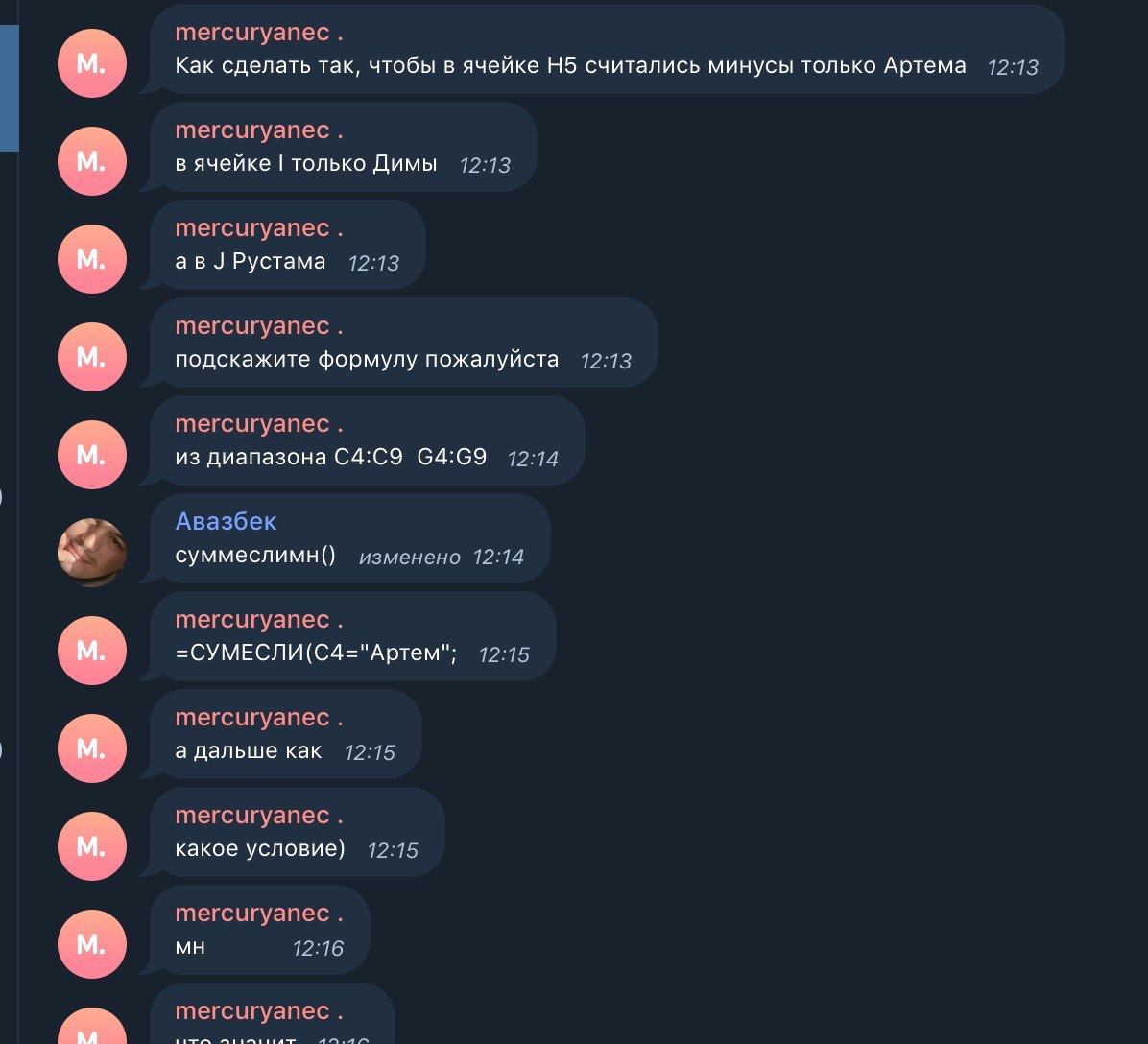Select the =СУМЕСЛИ(C4="Артем"; message bubble
Viewport: 1148px width, 1044px height.
(x=353, y=636)
